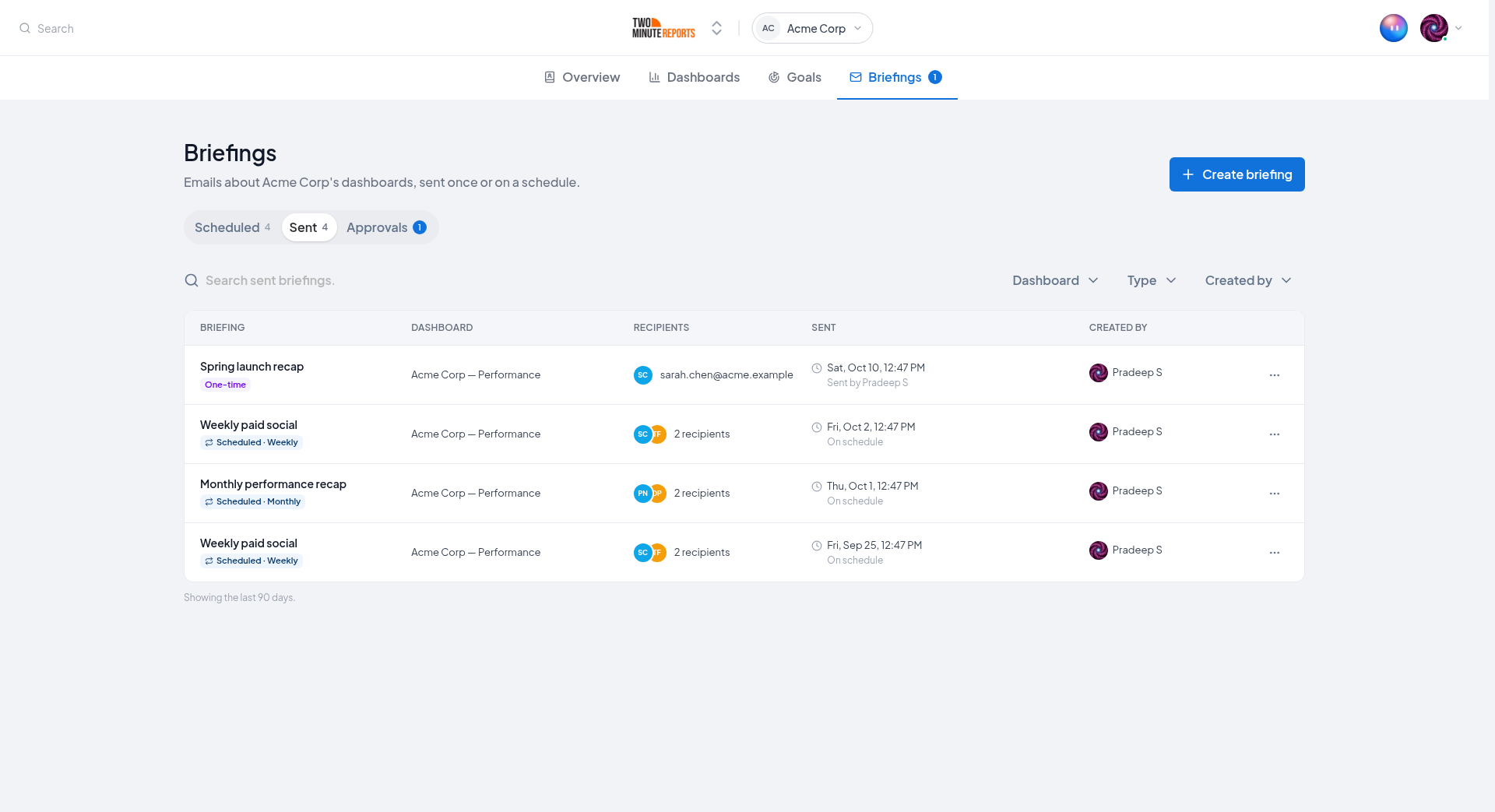The image size is (1495, 812).
Task: Click recipient avatars in Sep 25 row
Action: pos(650,553)
